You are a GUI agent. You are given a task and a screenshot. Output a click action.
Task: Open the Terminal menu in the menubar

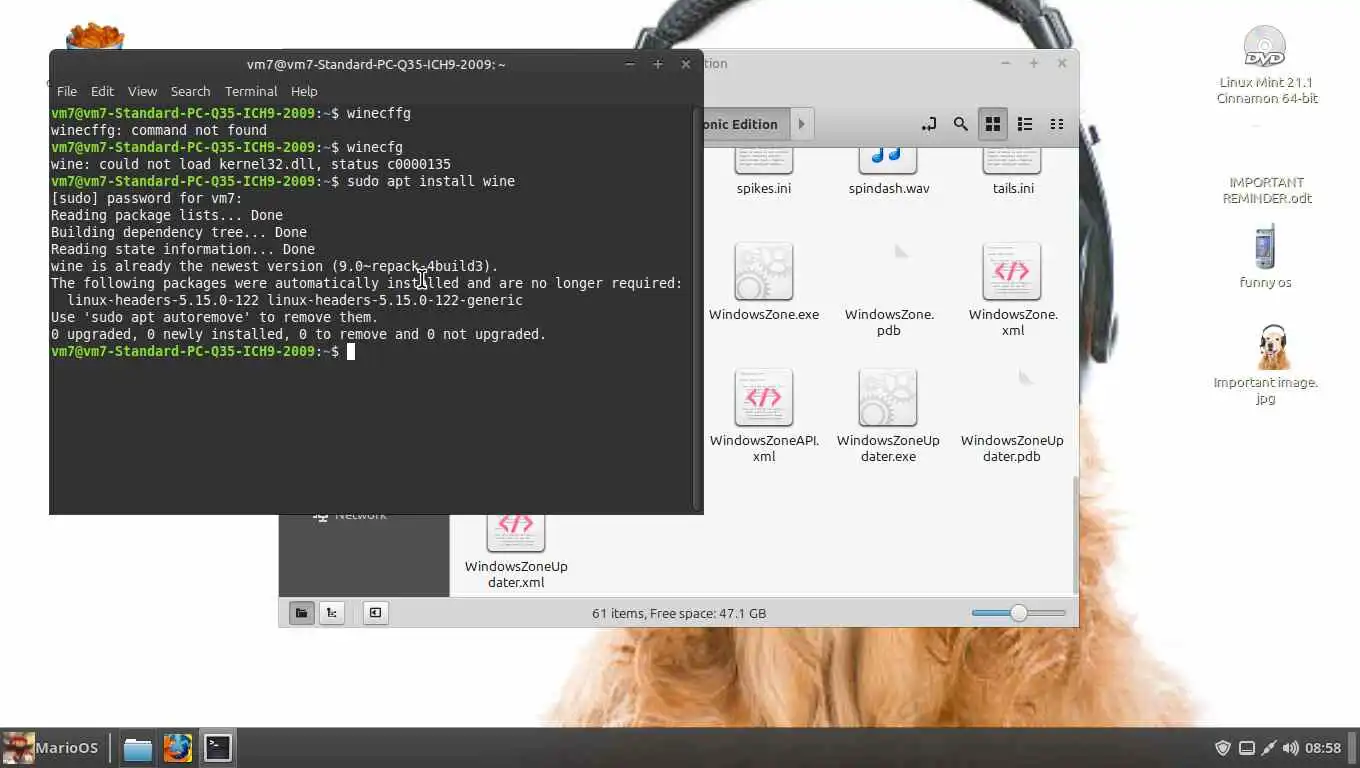tap(251, 91)
